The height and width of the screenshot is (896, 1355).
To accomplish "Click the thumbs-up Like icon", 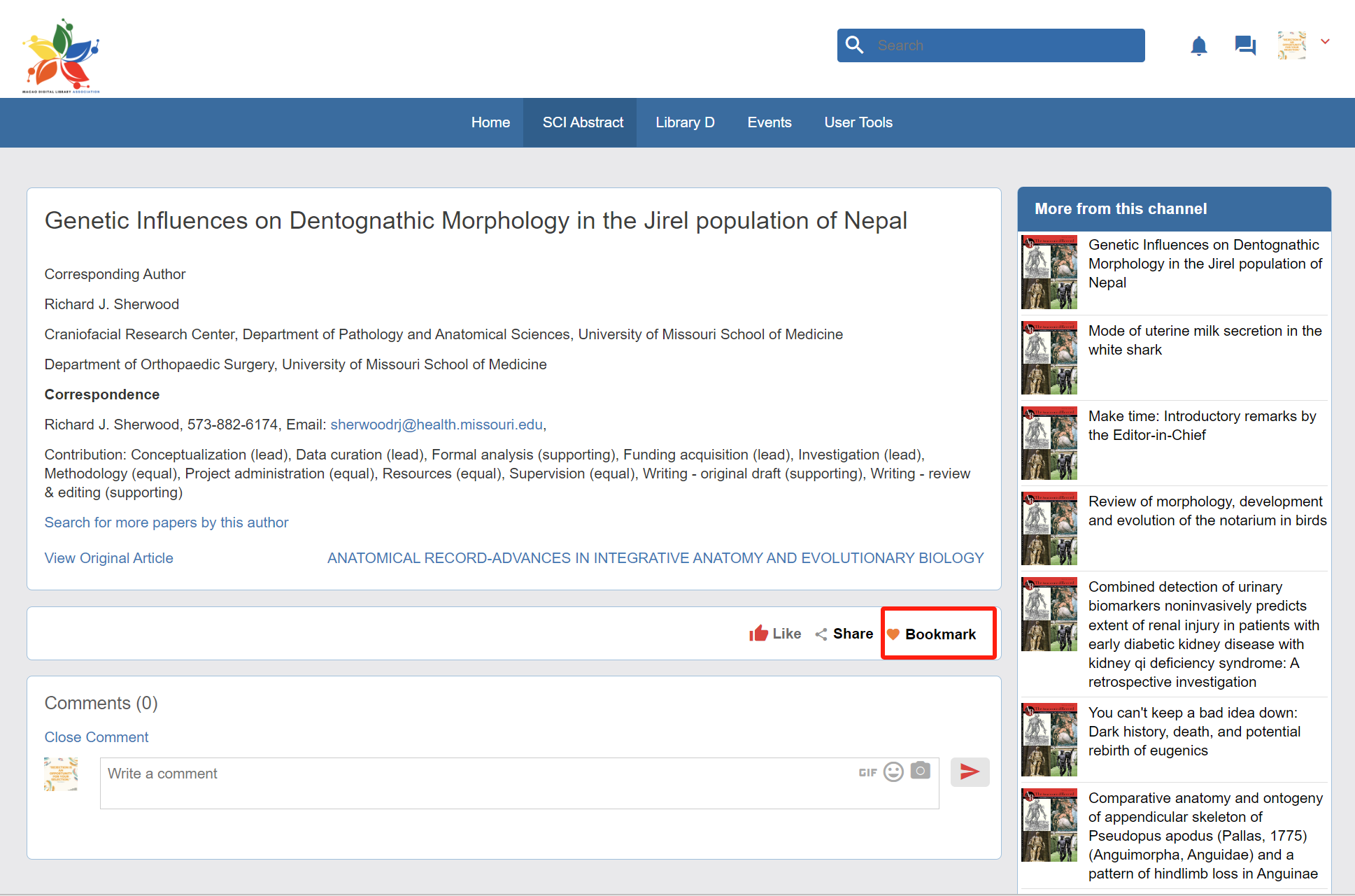I will pos(758,634).
